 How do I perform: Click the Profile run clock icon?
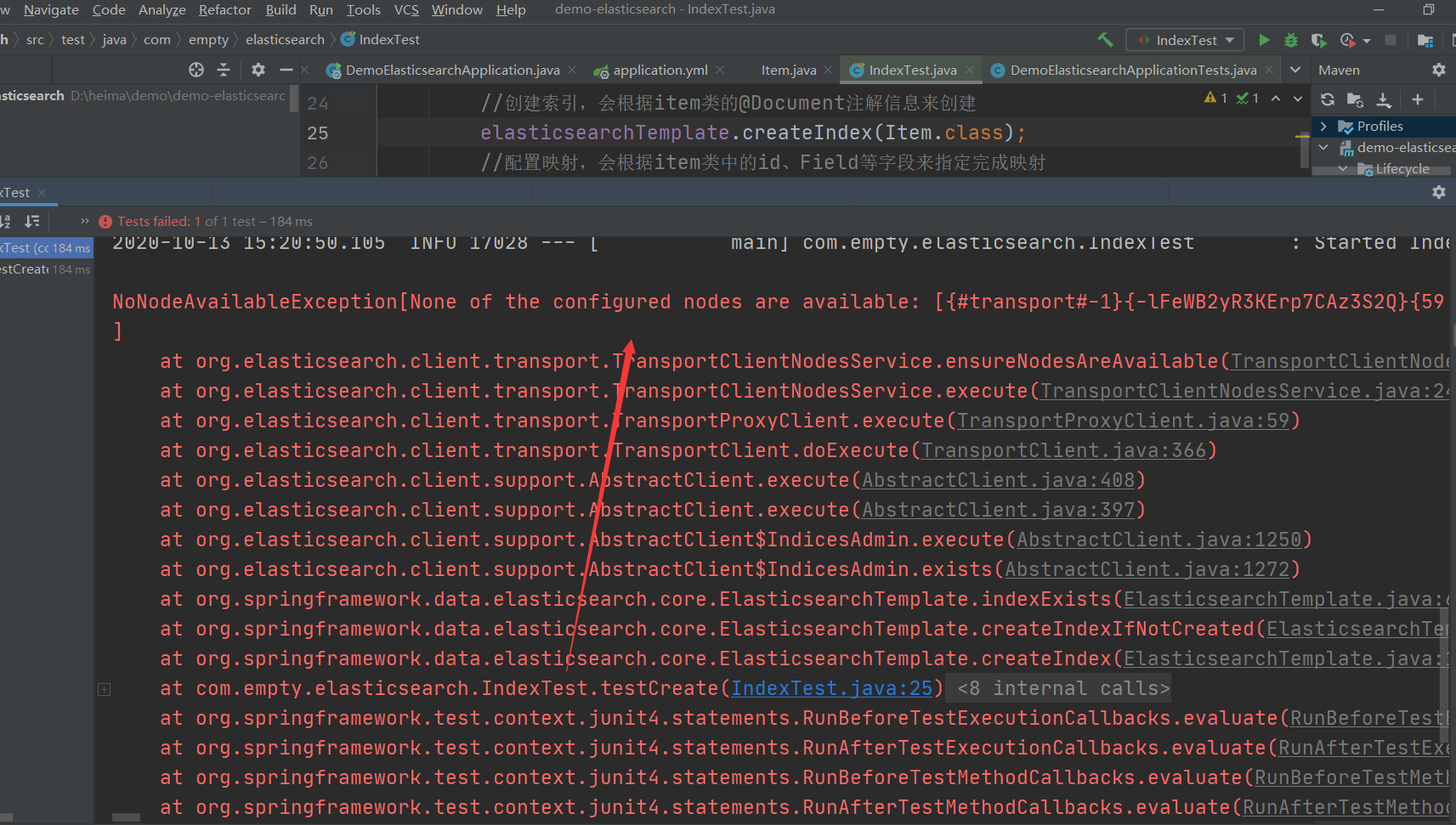coord(1347,40)
